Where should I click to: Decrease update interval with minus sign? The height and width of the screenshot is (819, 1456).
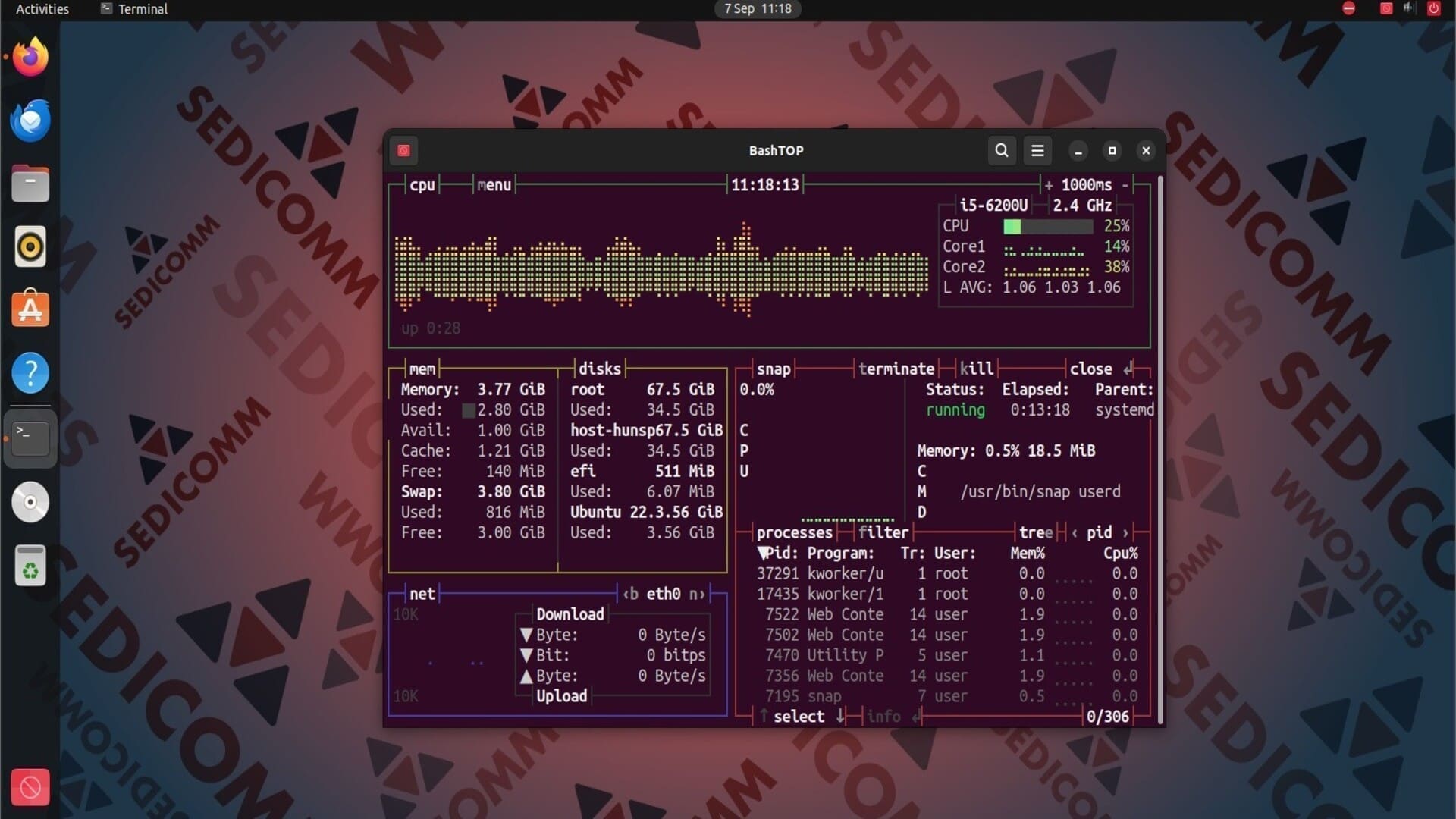click(1125, 185)
